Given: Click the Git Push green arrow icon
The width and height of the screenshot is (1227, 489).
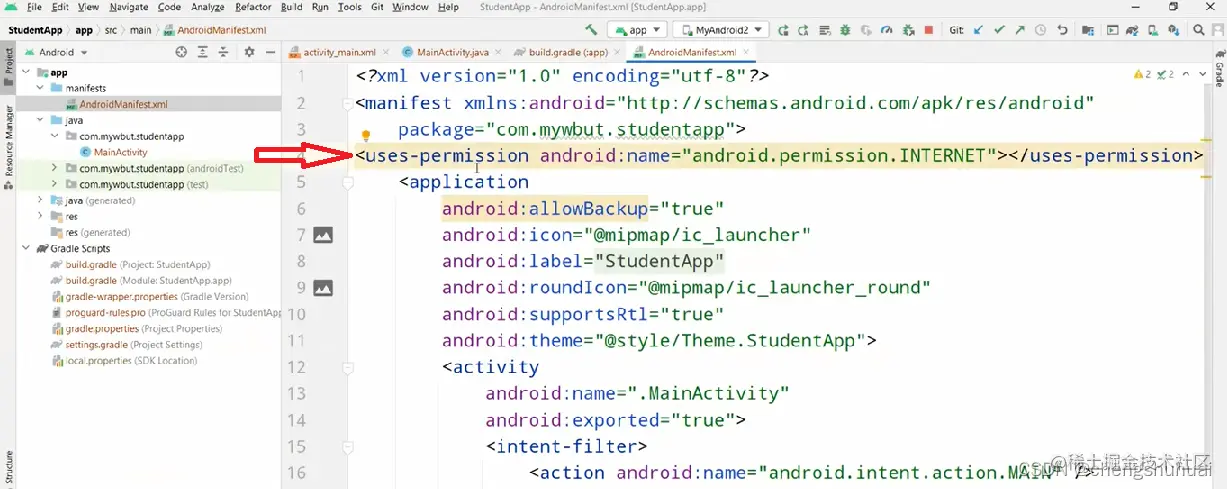Looking at the screenshot, I should 1021,30.
